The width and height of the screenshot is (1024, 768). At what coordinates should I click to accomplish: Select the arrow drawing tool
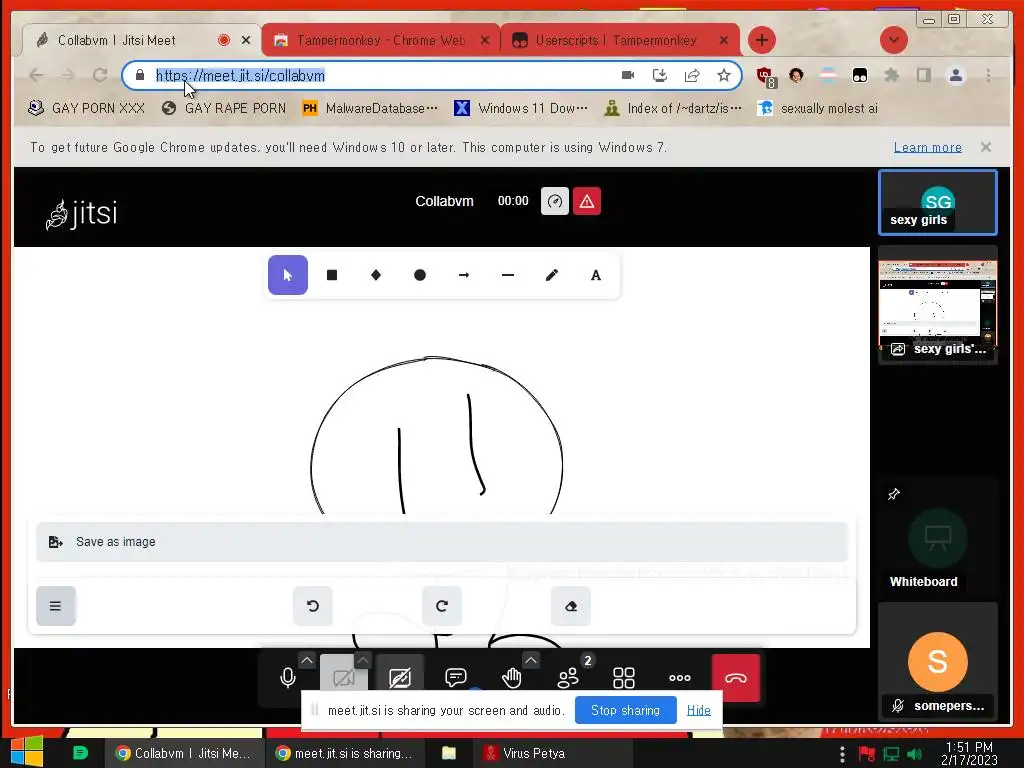464,275
